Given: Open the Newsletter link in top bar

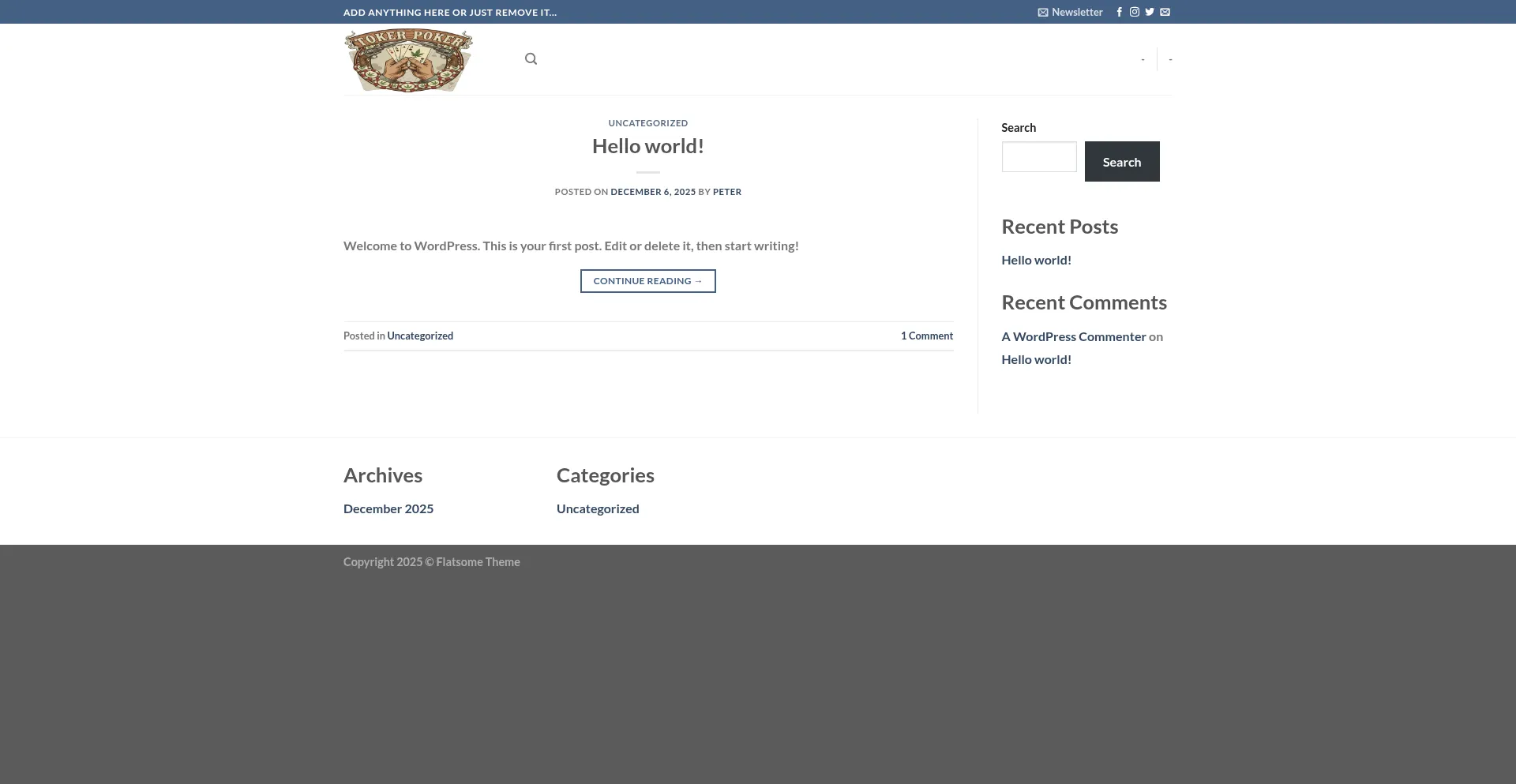Looking at the screenshot, I should (1070, 12).
